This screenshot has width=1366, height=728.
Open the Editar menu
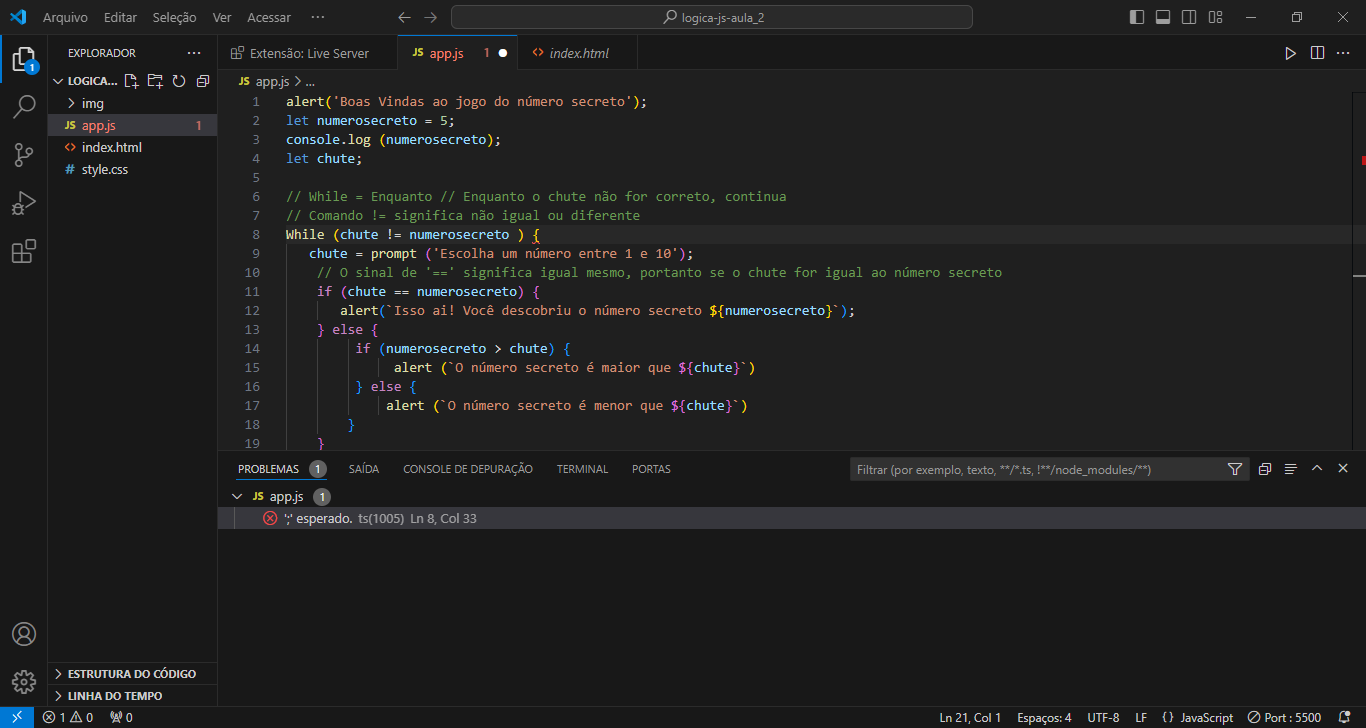[121, 17]
